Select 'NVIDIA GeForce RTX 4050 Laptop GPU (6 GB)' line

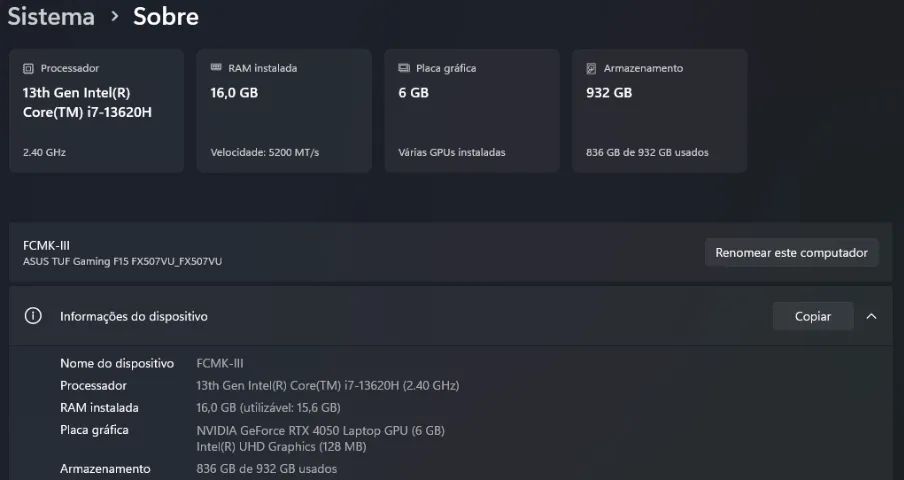click(x=321, y=430)
